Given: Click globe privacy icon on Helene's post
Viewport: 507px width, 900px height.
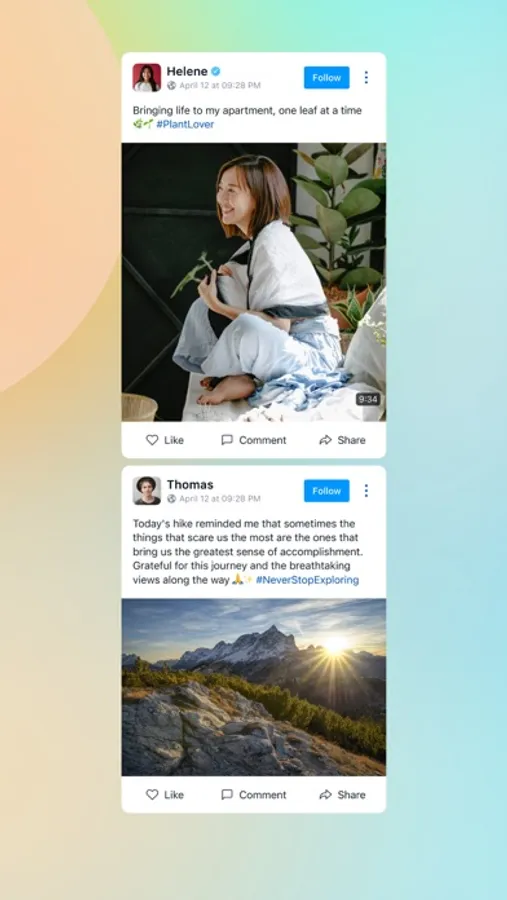Looking at the screenshot, I should pyautogui.click(x=172, y=86).
